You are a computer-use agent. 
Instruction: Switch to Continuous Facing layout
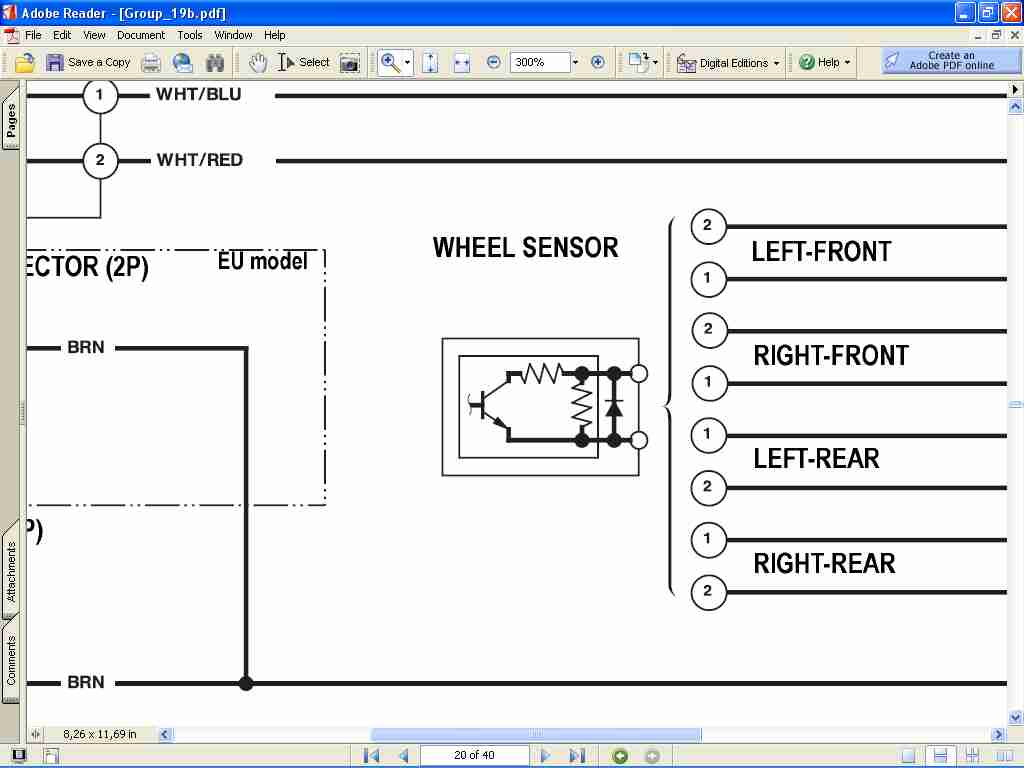coord(972,756)
